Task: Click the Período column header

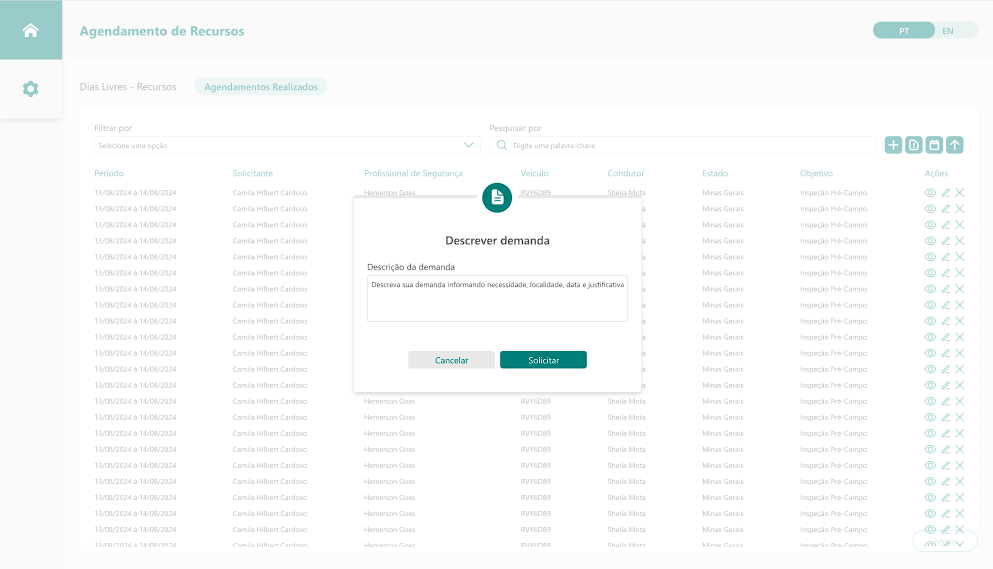Action: (109, 173)
